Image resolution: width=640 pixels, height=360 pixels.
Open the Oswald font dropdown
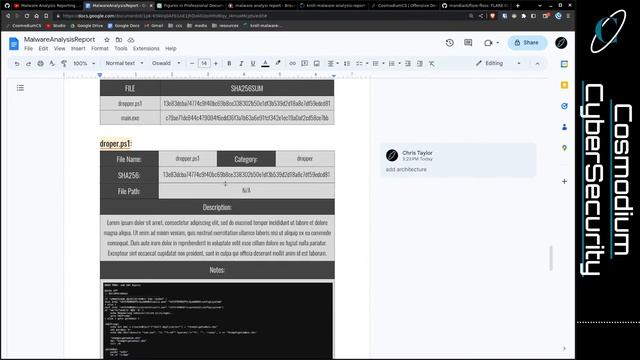click(x=166, y=63)
